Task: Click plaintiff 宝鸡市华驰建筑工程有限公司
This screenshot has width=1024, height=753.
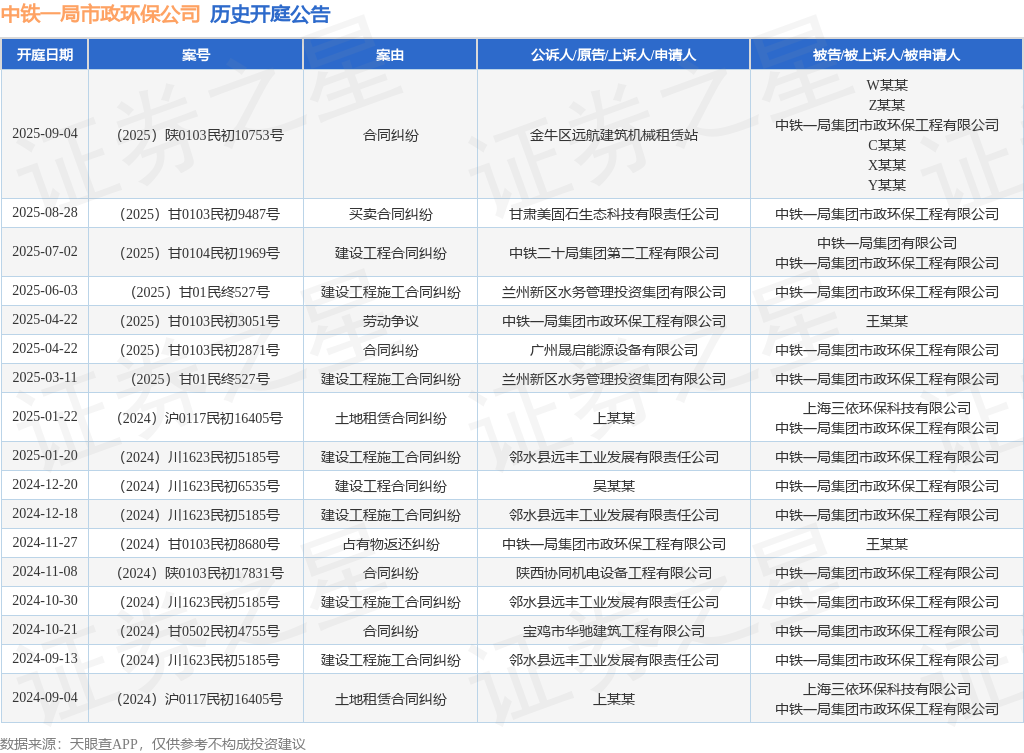Action: [613, 632]
